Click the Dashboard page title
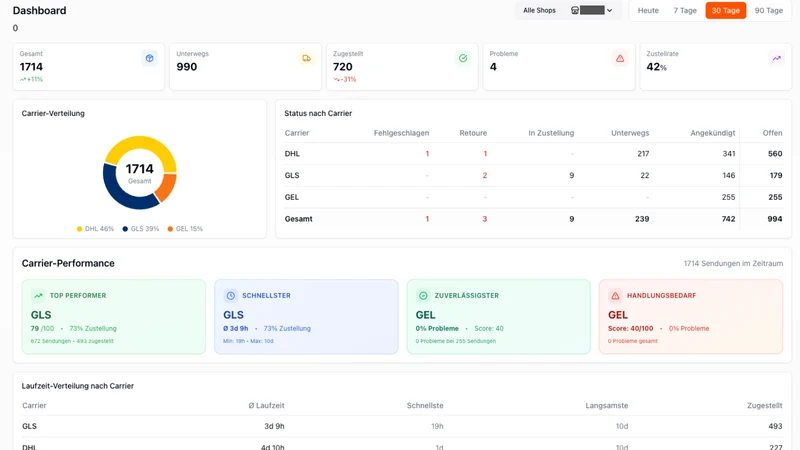The image size is (800, 450). click(x=39, y=10)
